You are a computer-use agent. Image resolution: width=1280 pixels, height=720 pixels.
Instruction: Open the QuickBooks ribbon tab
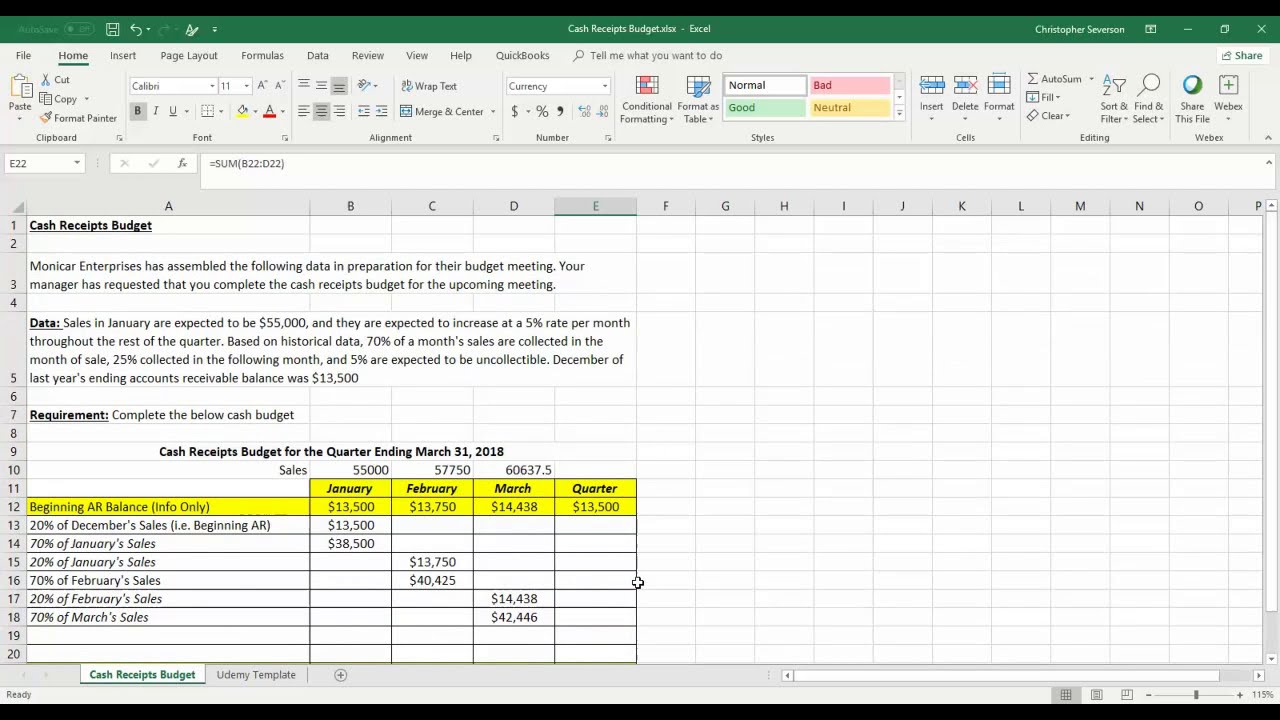[x=522, y=56]
